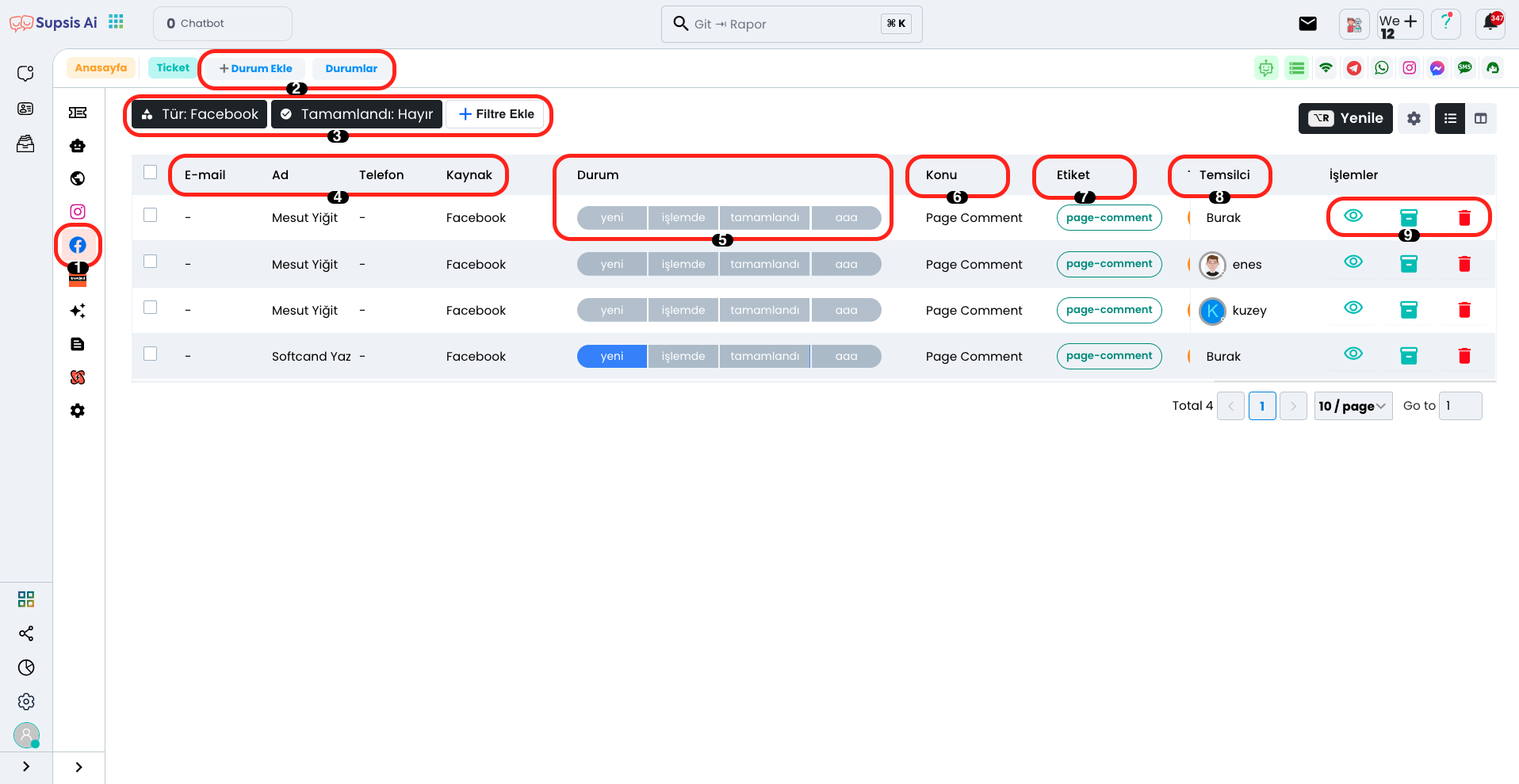Image resolution: width=1519 pixels, height=784 pixels.
Task: Expand the inner sidebar with the bottom chevron
Action: click(78, 767)
